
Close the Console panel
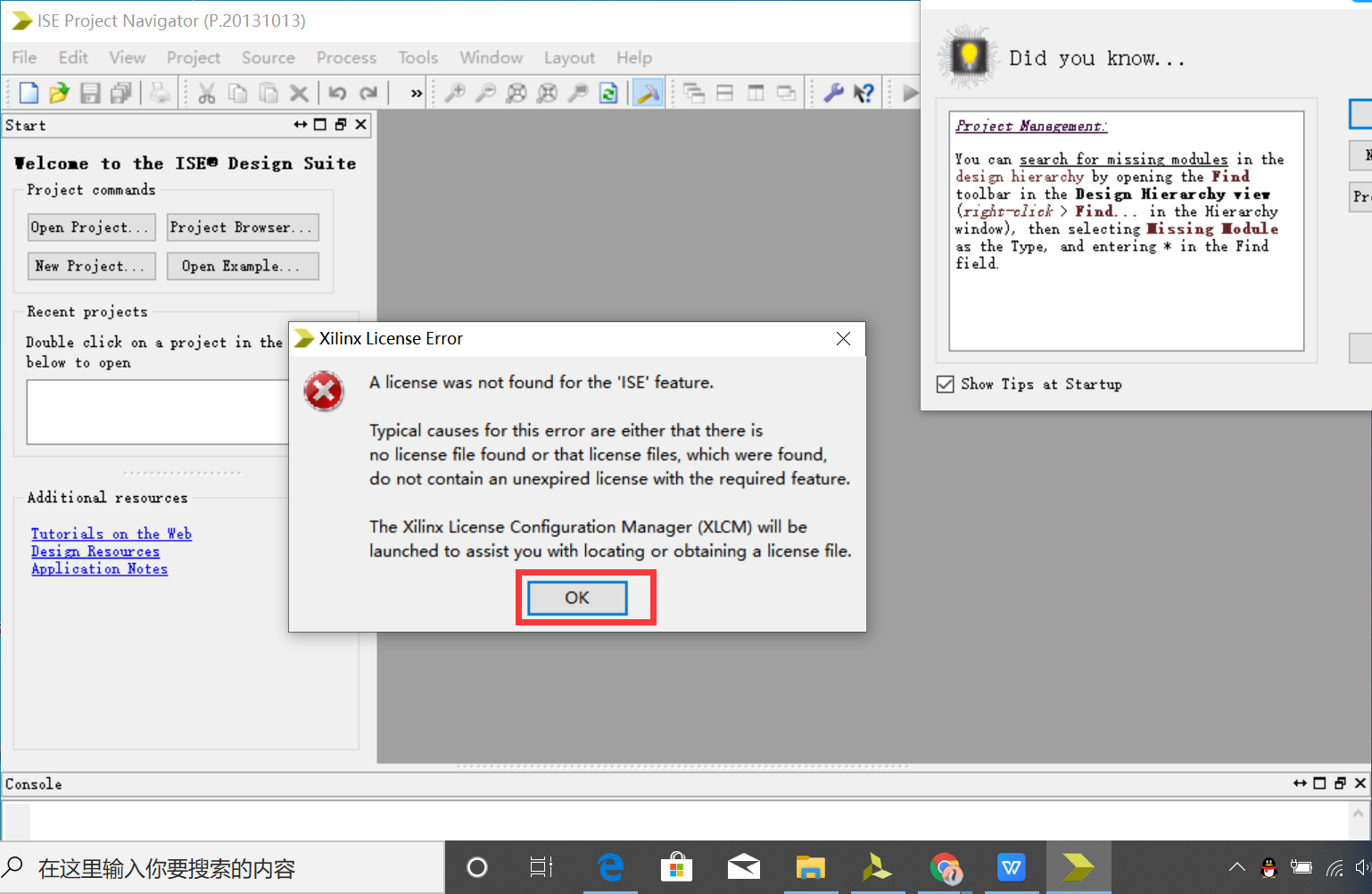[x=1360, y=783]
